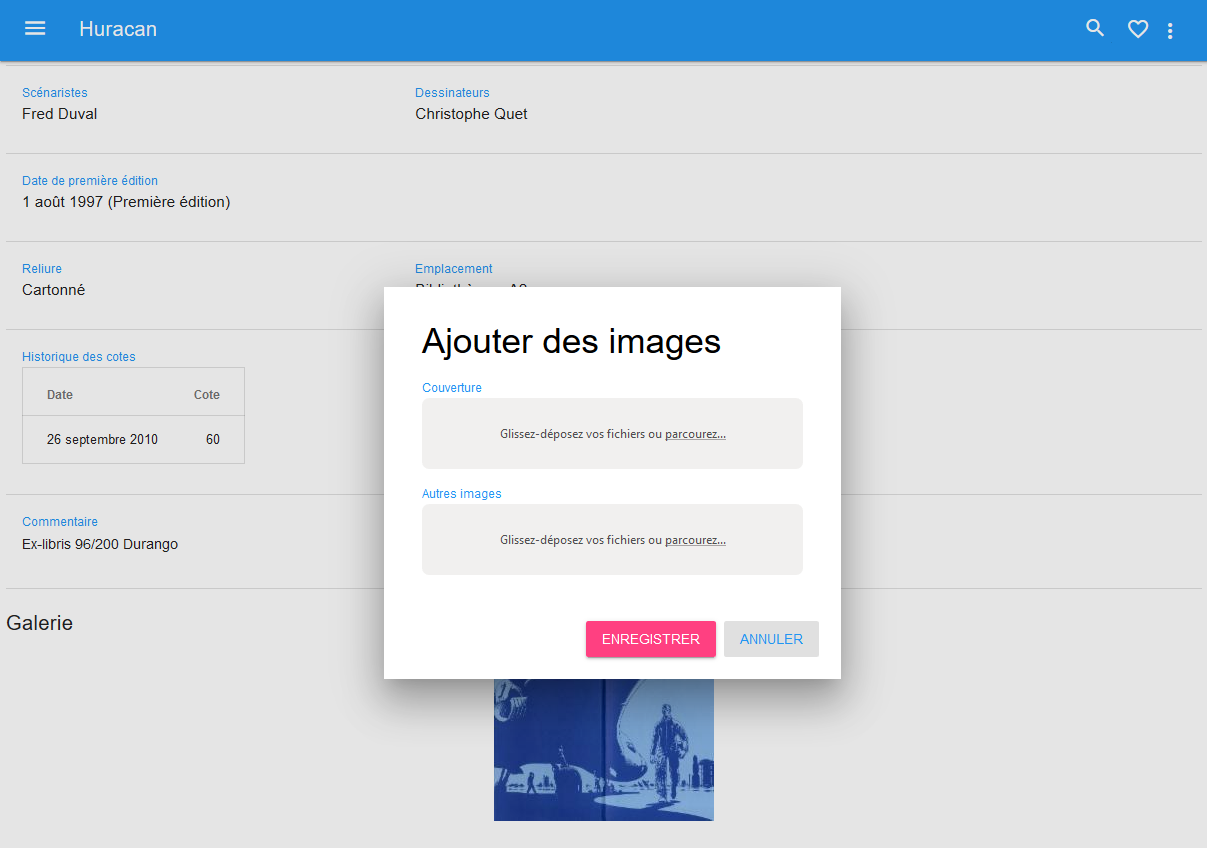Click the ENREGISTRER button
The width and height of the screenshot is (1207, 848).
coord(651,639)
